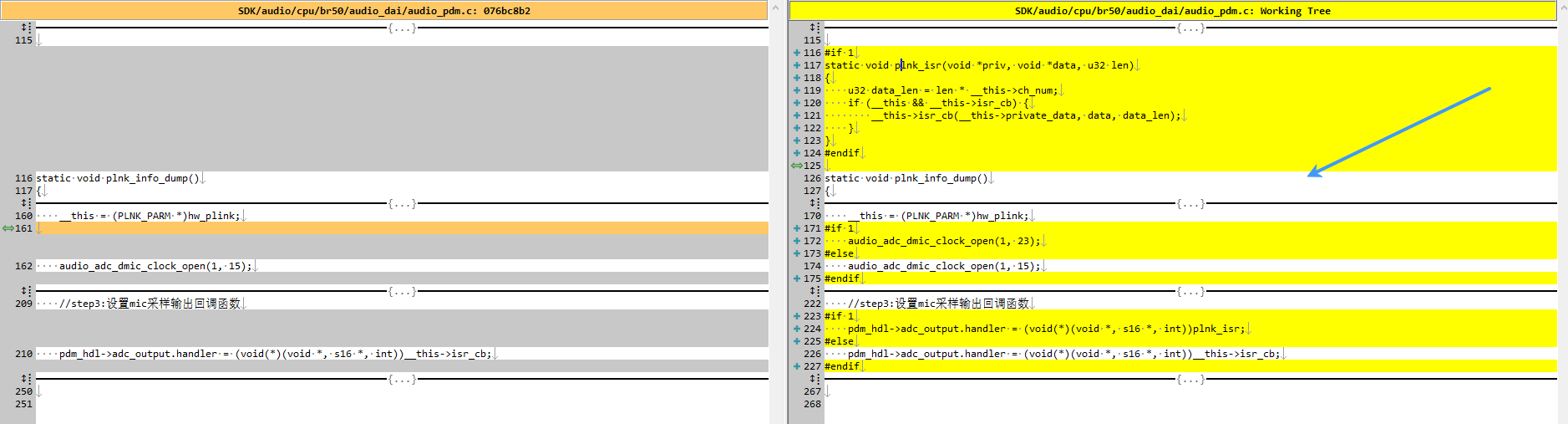Click right line 224 handler assigned to plnk_isr
1568x424 pixels.
[1046, 329]
